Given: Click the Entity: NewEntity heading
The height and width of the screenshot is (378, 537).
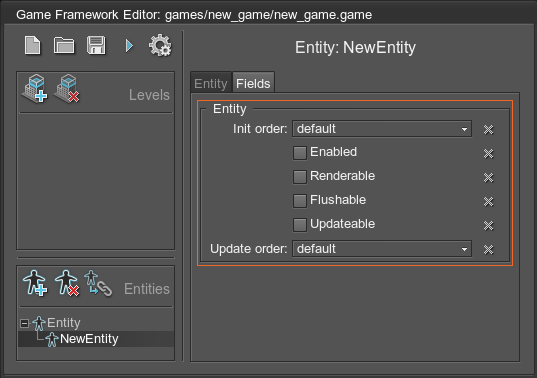Looking at the screenshot, I should click(355, 47).
